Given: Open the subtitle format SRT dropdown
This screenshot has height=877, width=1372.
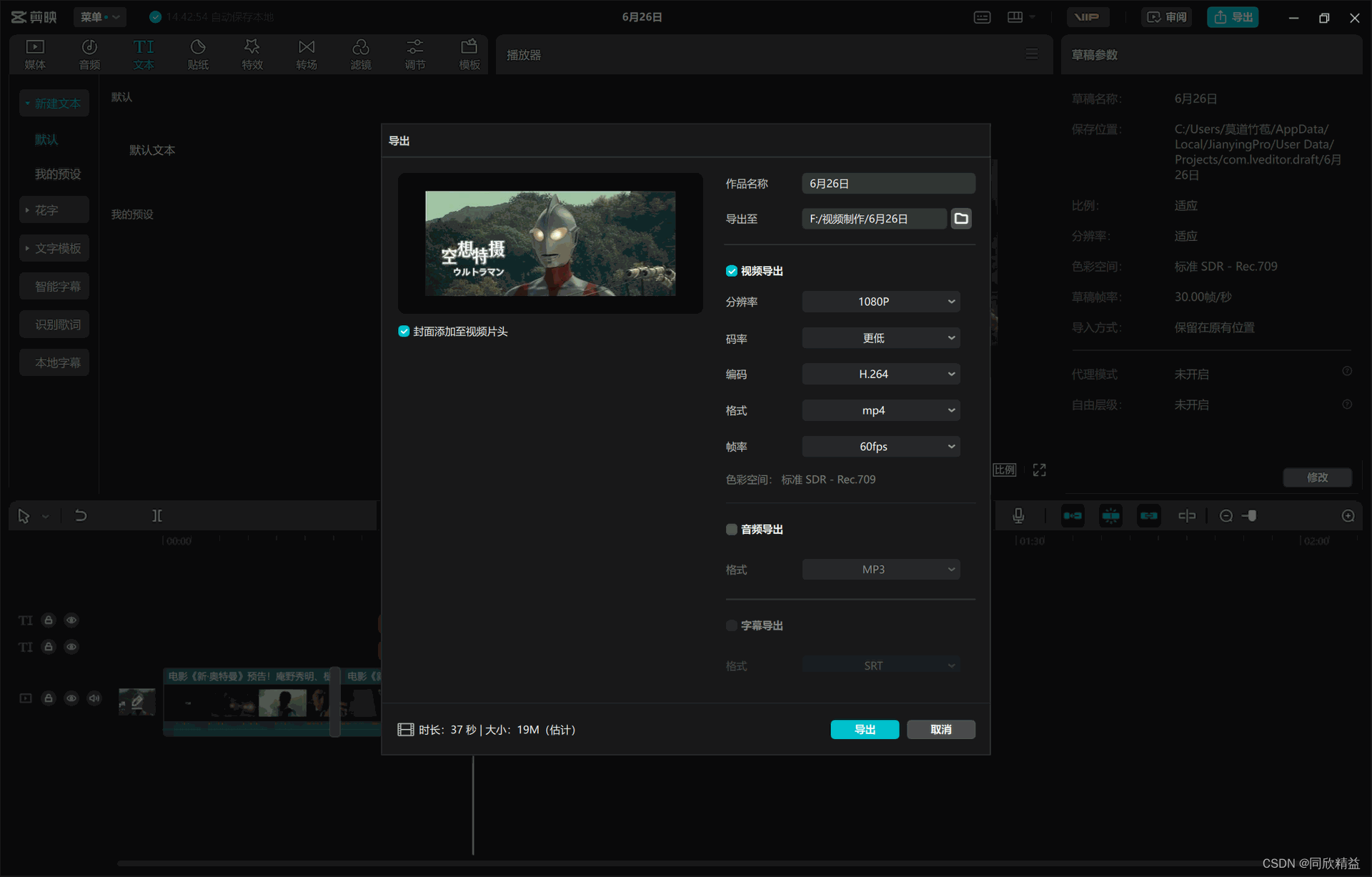Looking at the screenshot, I should click(880, 665).
